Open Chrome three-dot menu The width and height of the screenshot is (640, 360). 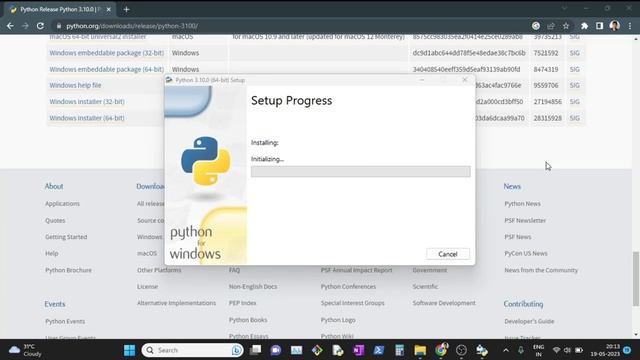click(x=630, y=26)
